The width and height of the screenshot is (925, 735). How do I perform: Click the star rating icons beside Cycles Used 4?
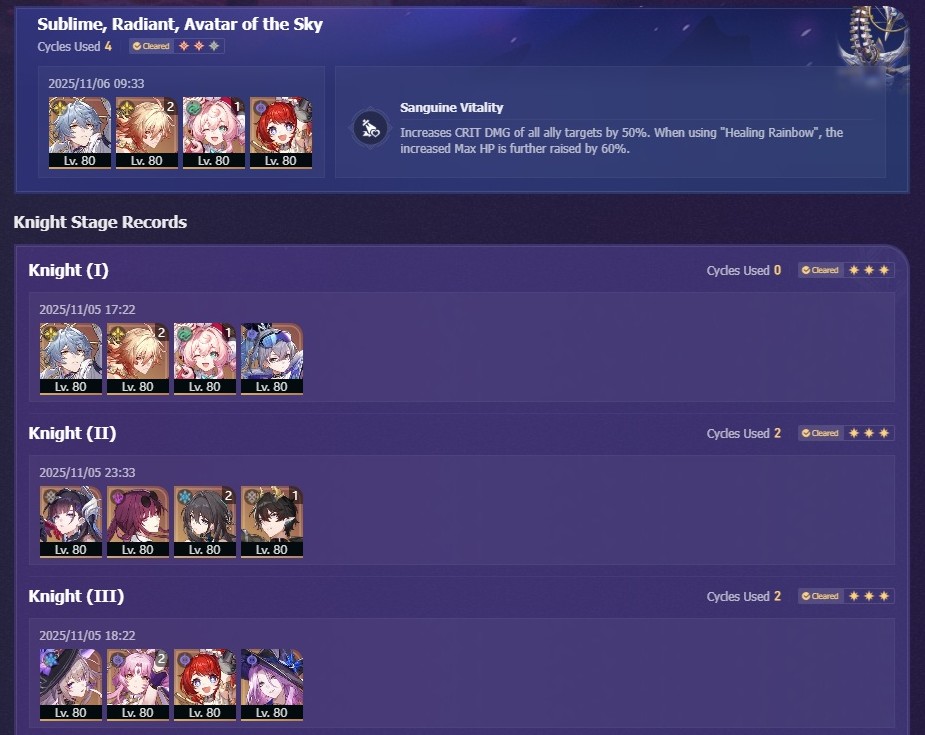coord(199,46)
